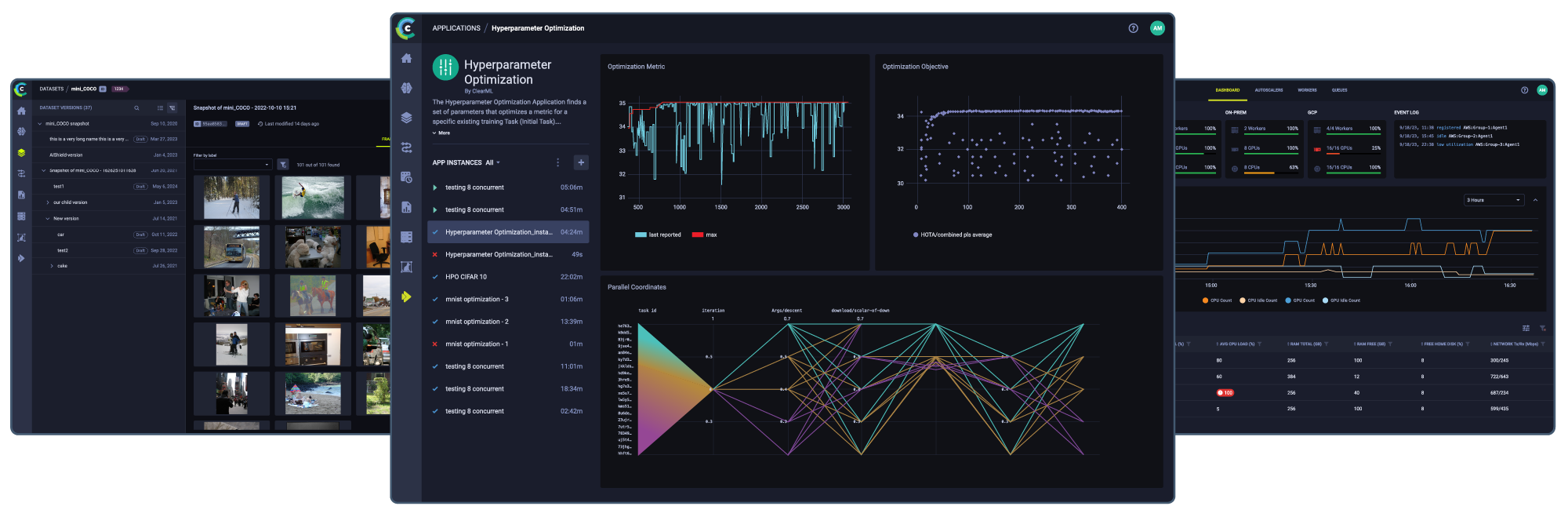Expand description with the 'More' chevron

coord(441,133)
